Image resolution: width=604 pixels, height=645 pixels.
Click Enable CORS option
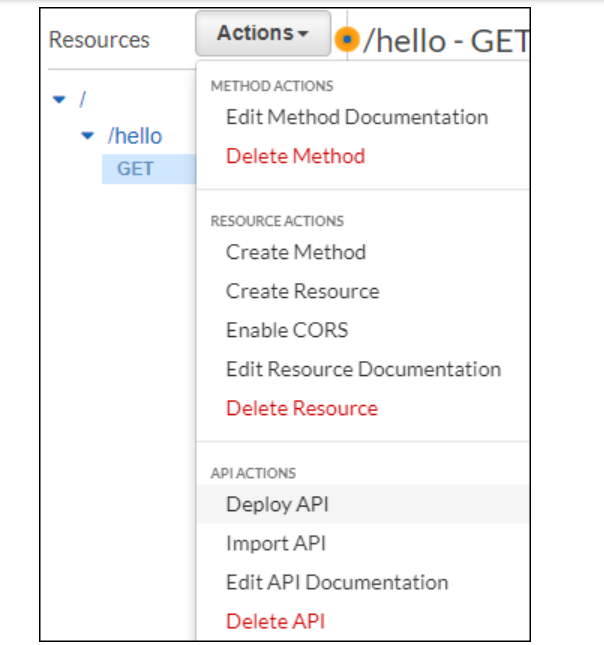click(x=286, y=330)
